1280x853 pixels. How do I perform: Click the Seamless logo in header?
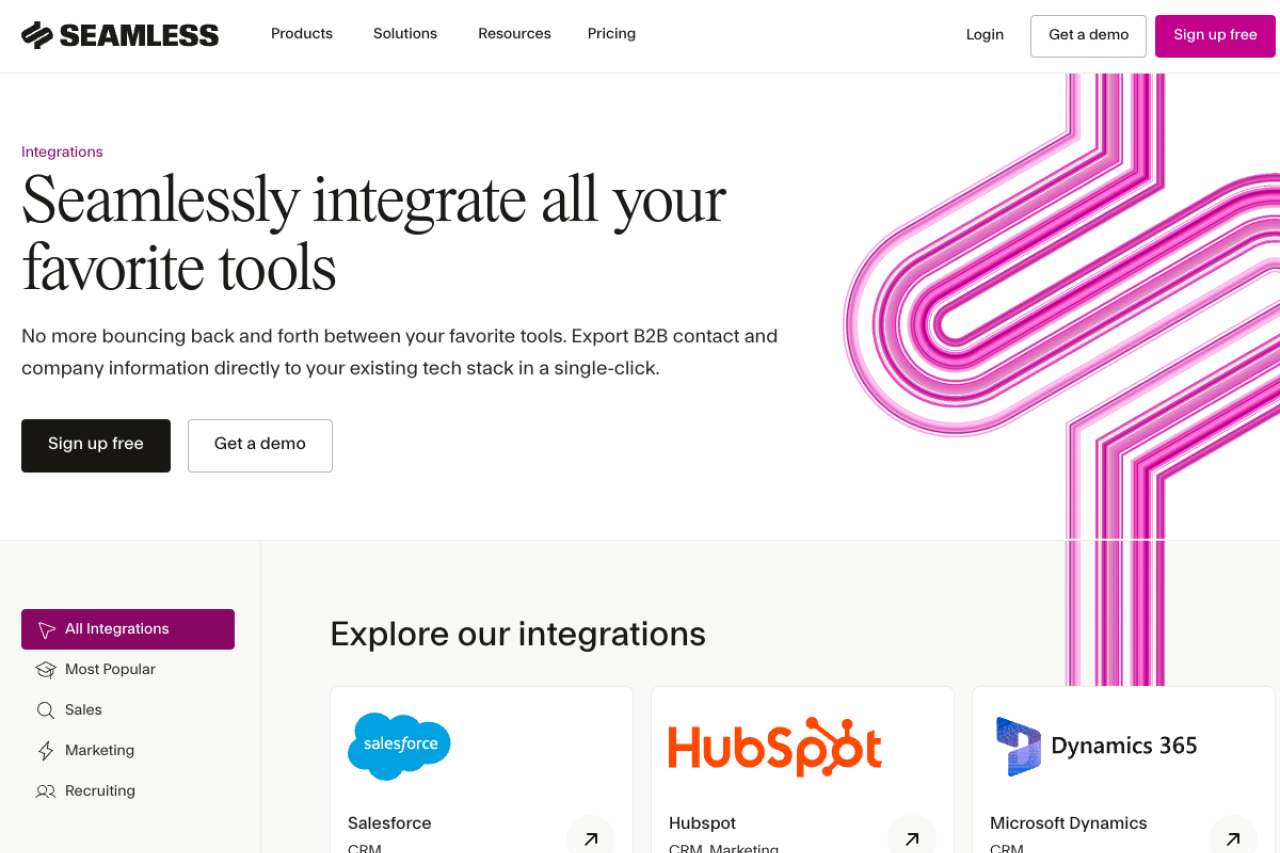click(x=120, y=35)
